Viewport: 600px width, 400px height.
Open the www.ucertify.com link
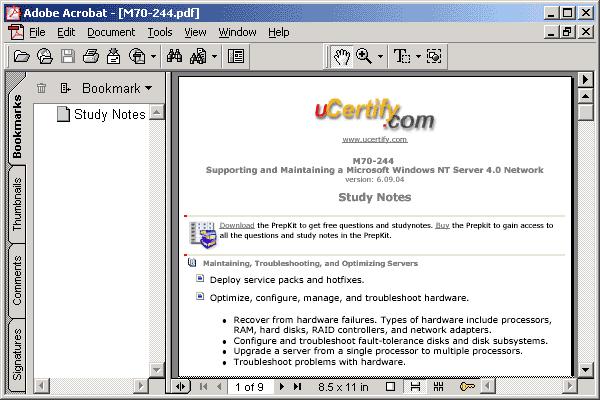click(375, 139)
